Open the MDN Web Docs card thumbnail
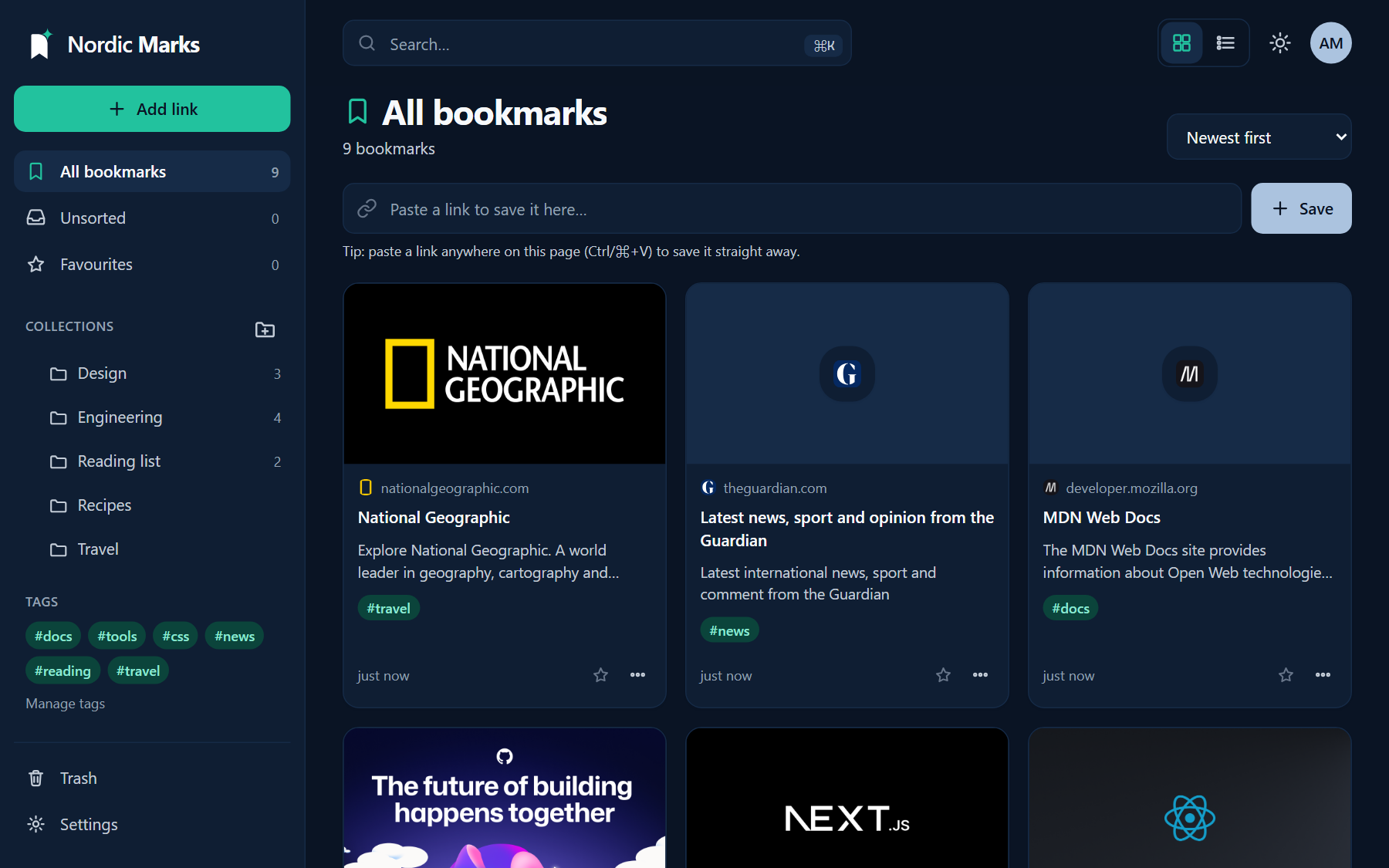 click(1190, 374)
